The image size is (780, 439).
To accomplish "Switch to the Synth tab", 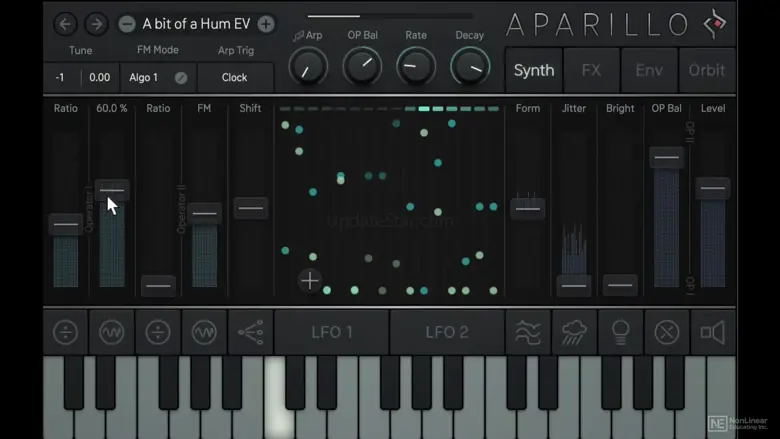I will click(x=534, y=70).
